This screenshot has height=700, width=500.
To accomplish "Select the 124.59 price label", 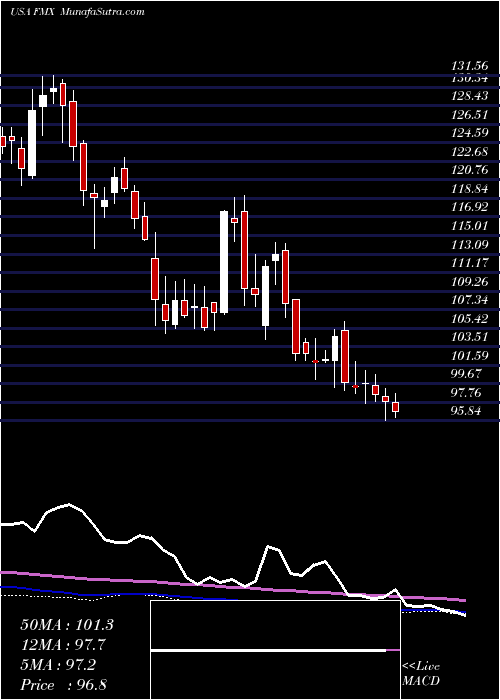I will tap(470, 133).
